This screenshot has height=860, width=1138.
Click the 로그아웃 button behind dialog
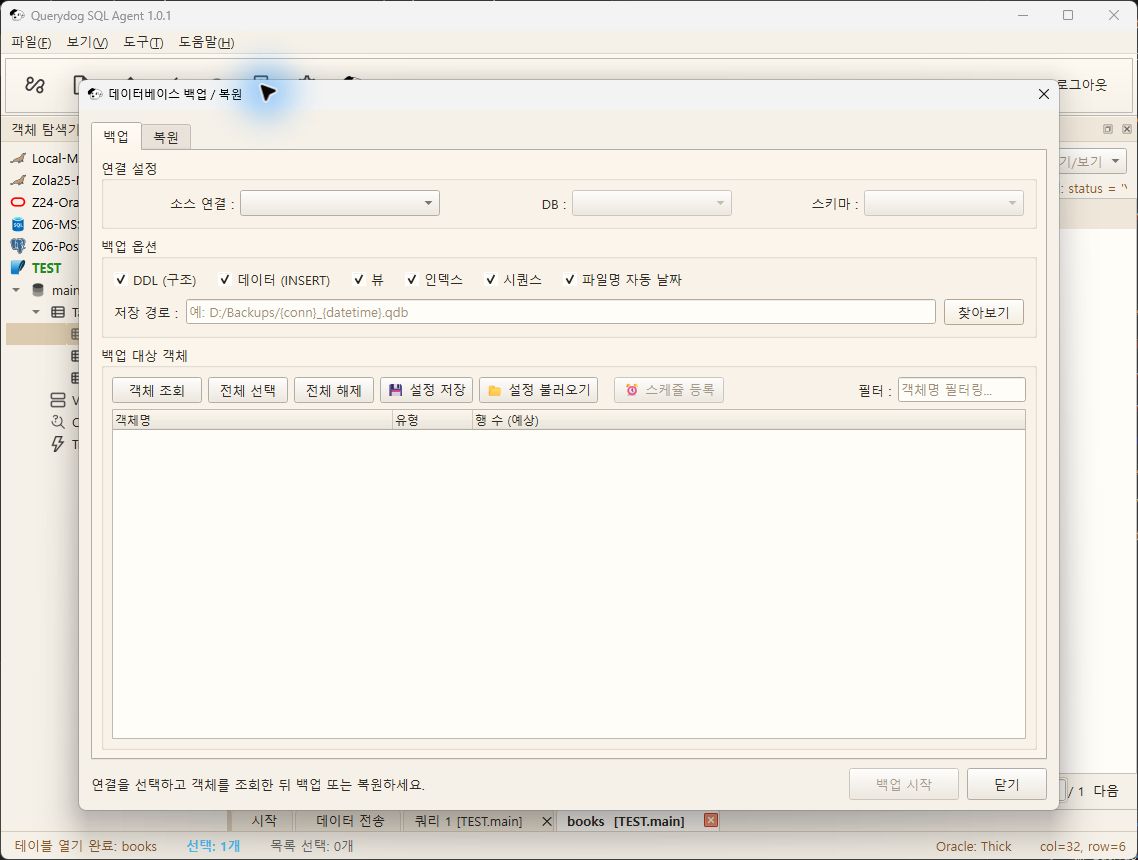pyautogui.click(x=1082, y=85)
